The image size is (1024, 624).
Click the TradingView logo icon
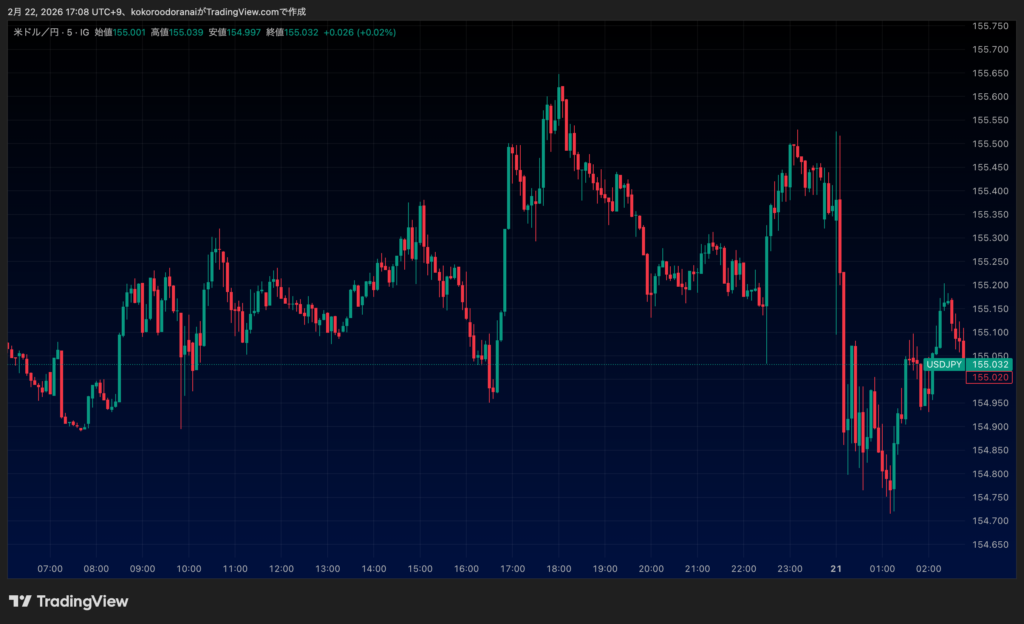pos(20,601)
